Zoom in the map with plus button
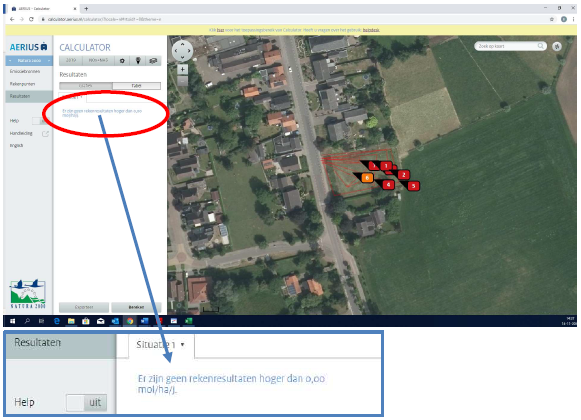The image size is (581, 420). click(182, 69)
